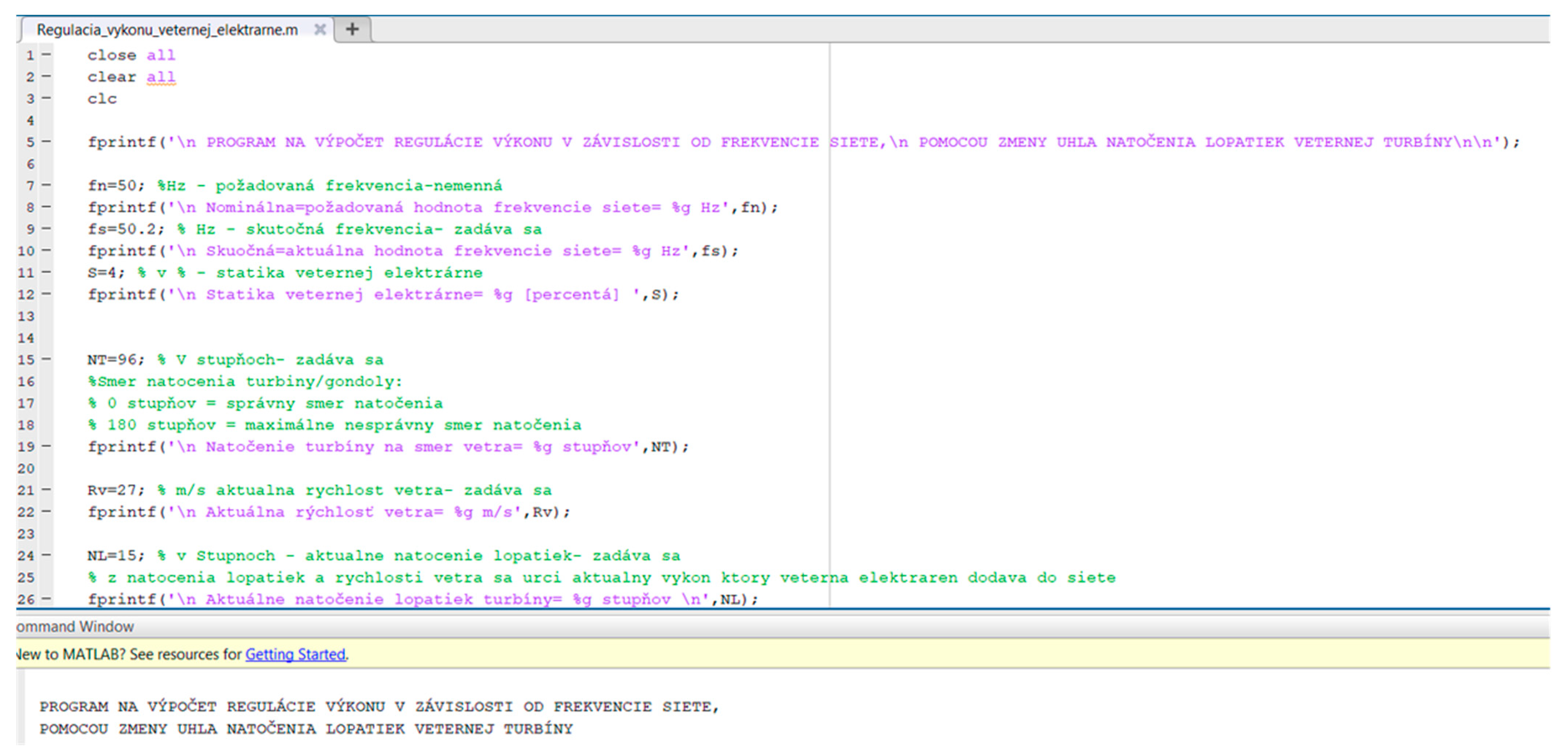Place cursor in fs=50.2 assignment
Screen dimensions: 1568x756
click(125, 229)
